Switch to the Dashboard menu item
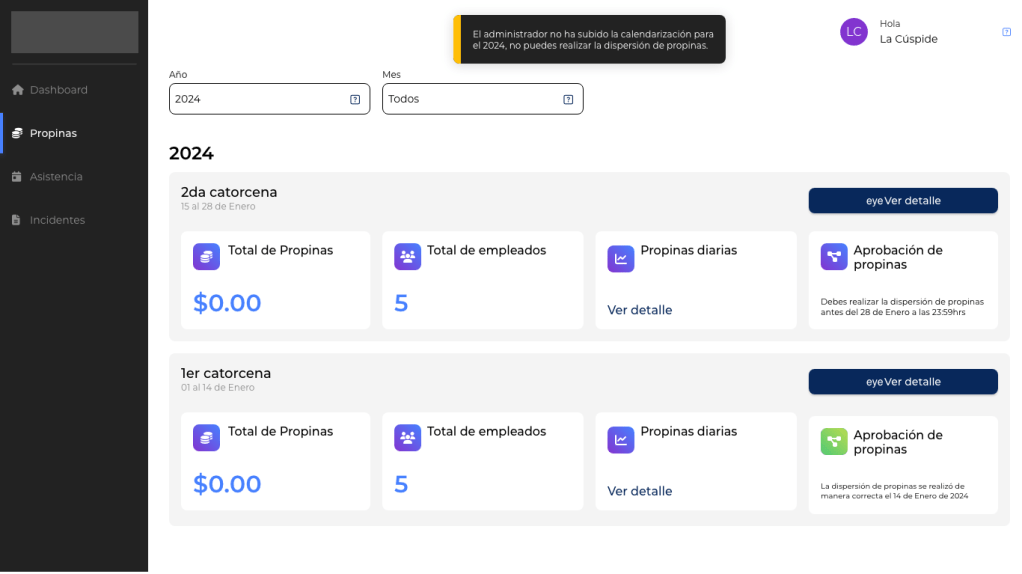 coord(58,90)
